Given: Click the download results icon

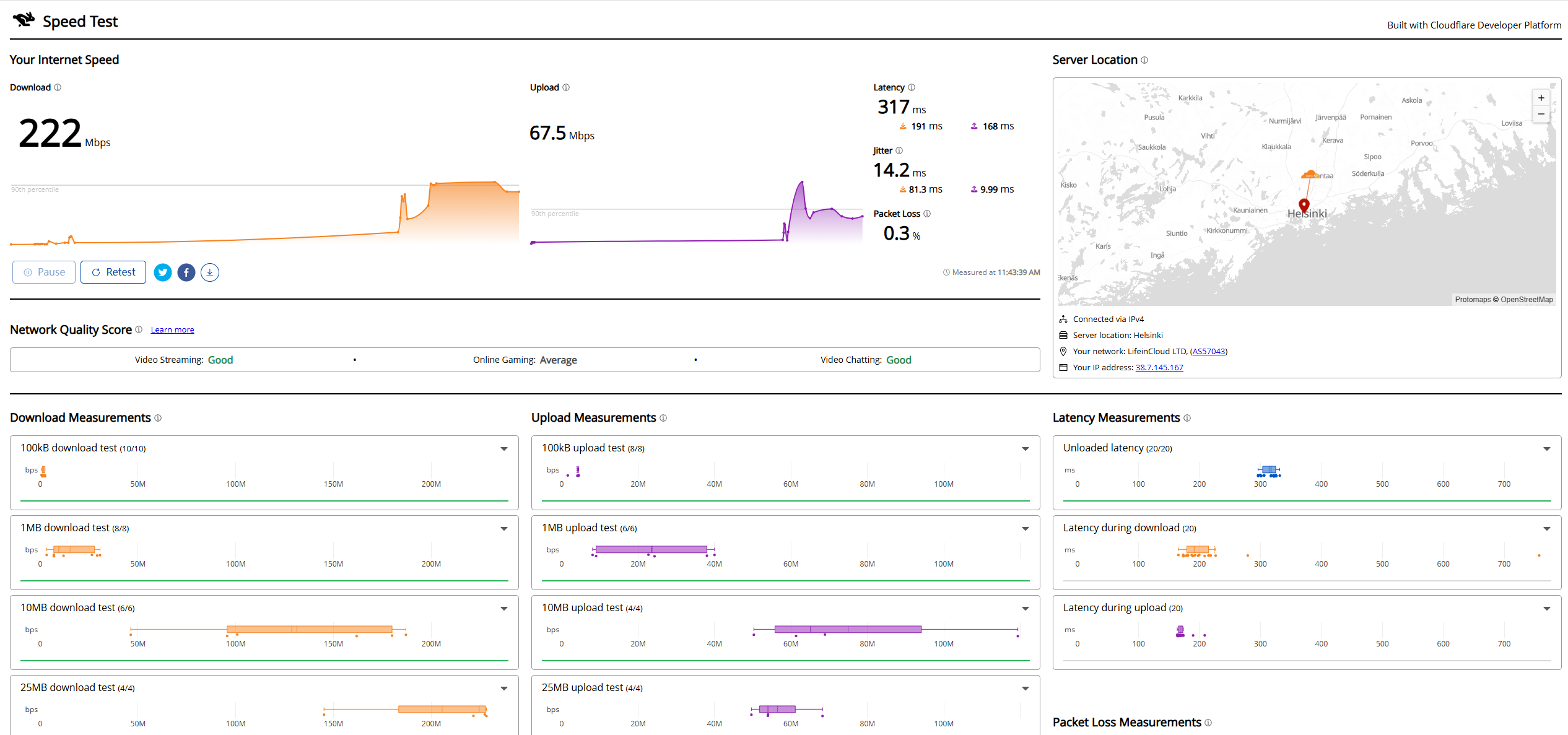Looking at the screenshot, I should (210, 272).
